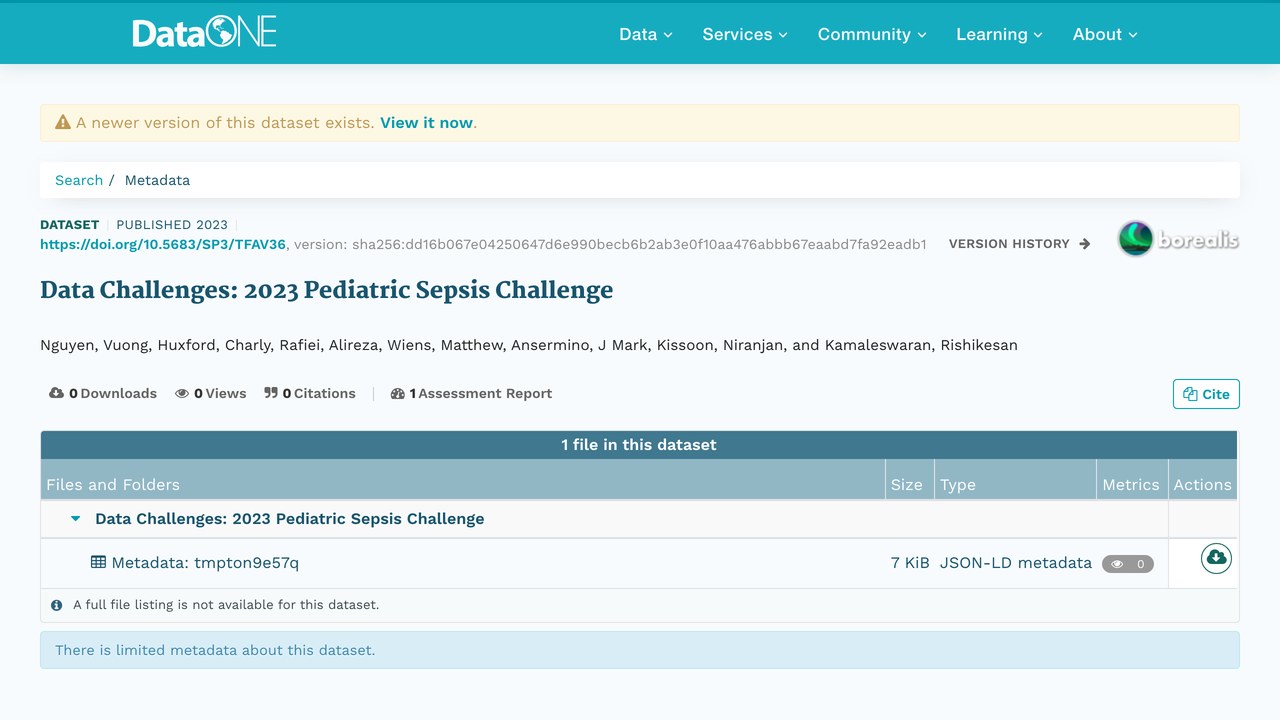
Task: Click the Downloads count cloud icon
Action: [x=56, y=393]
